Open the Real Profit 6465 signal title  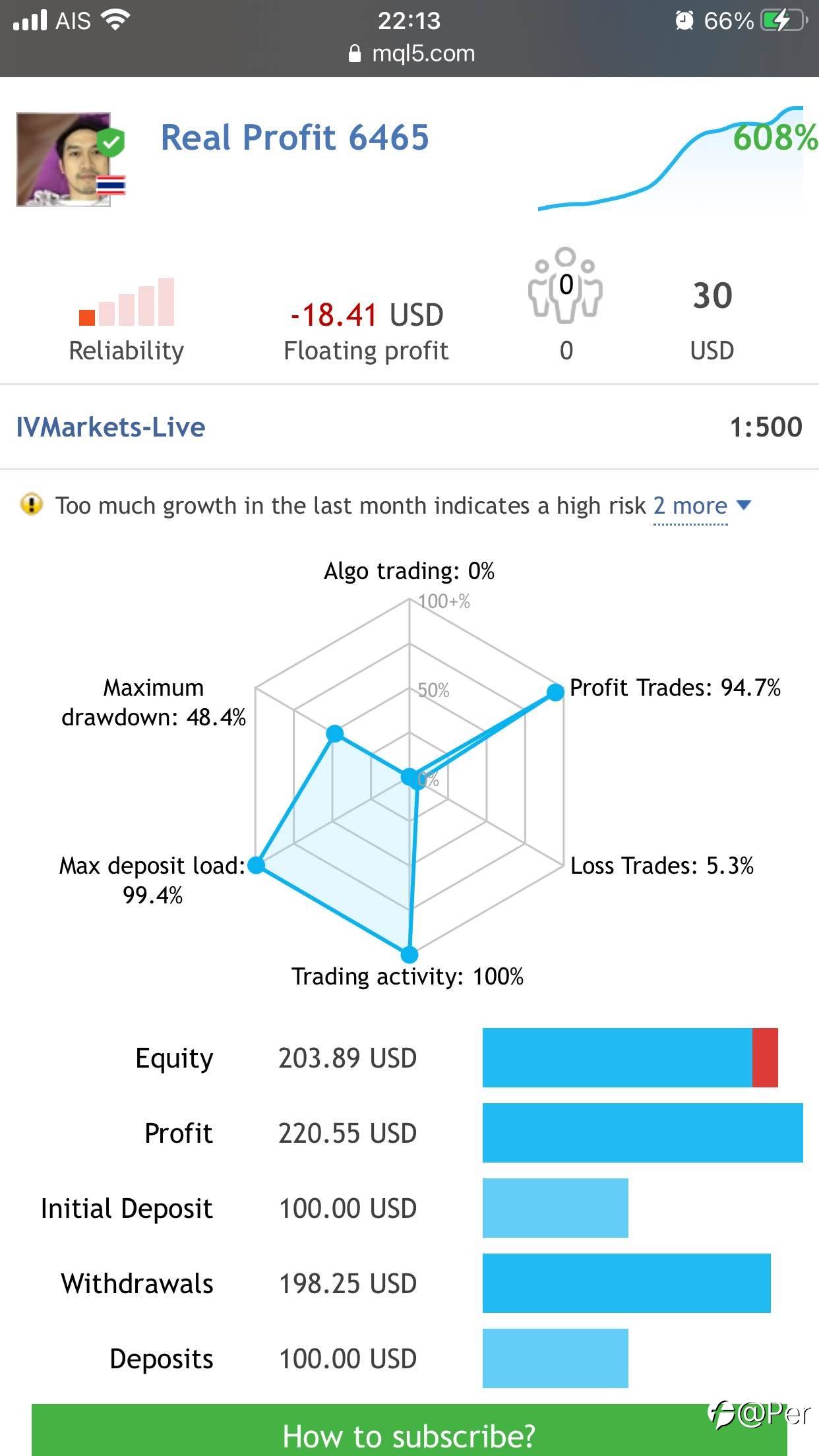(x=295, y=138)
